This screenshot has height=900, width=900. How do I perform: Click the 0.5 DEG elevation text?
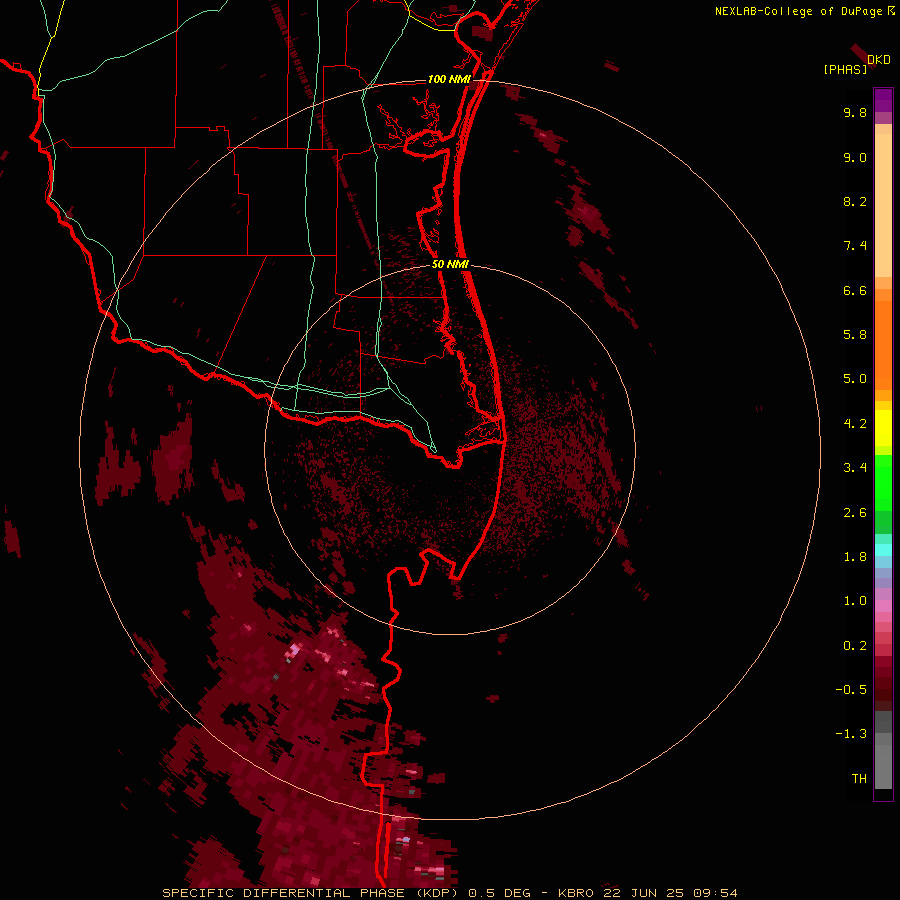click(501, 893)
